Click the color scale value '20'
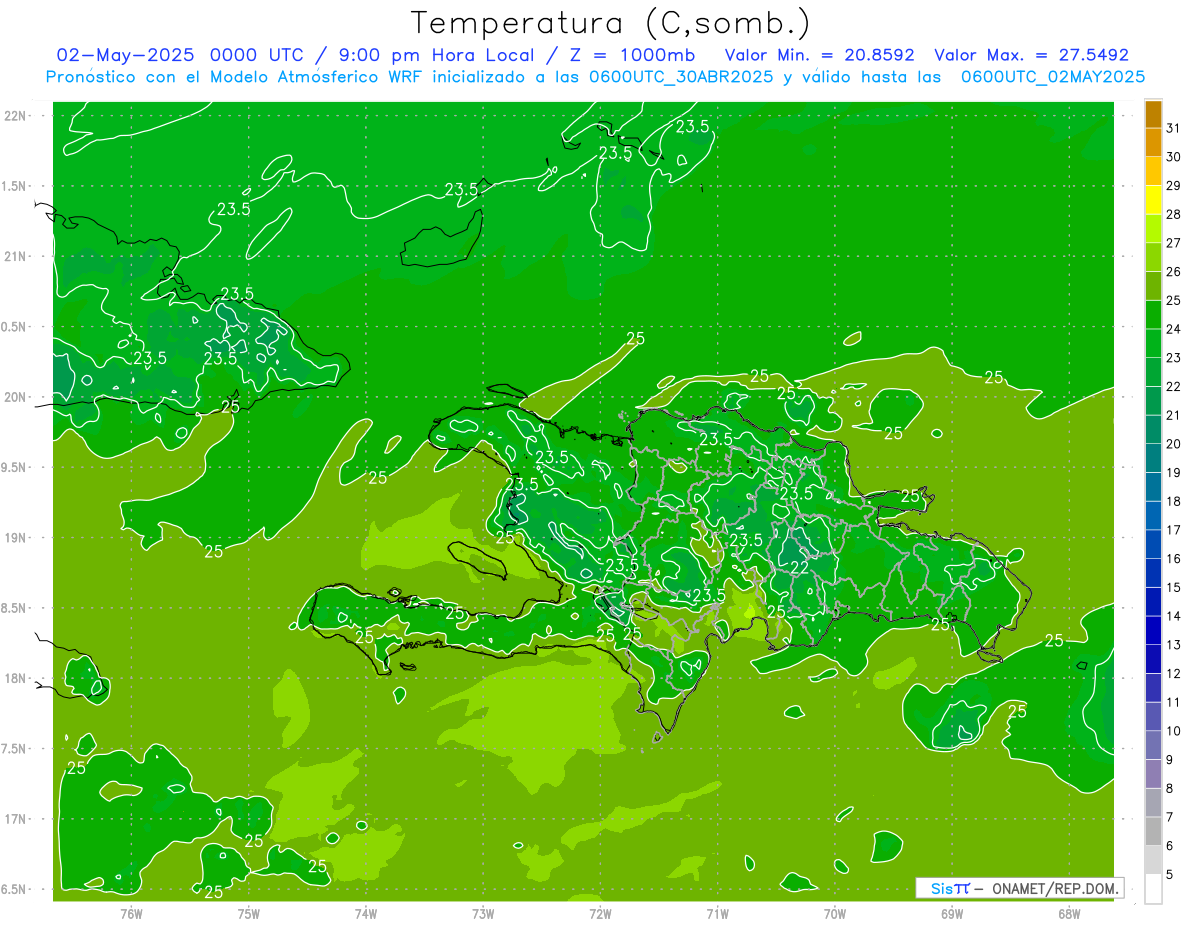The width and height of the screenshot is (1200, 927). [x=1173, y=444]
